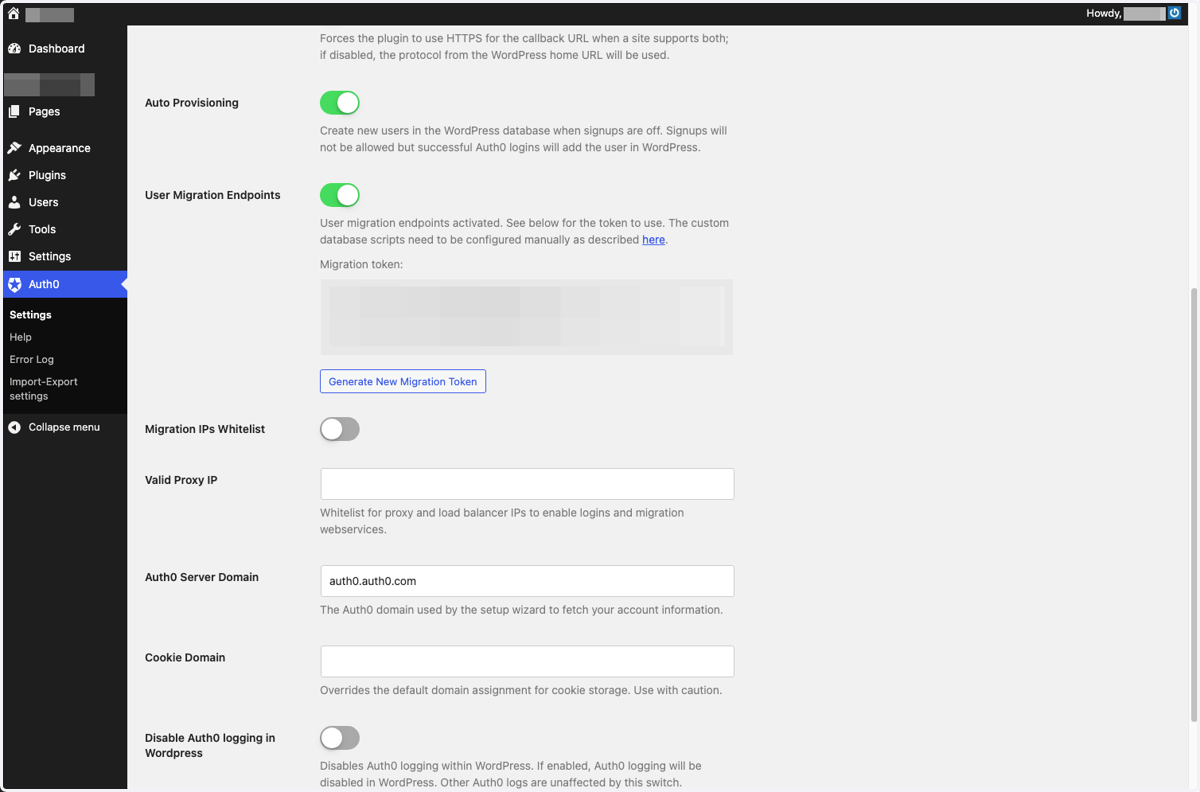Click the Dashboard gauge icon
Screen dimensions: 1200x792
14,48
